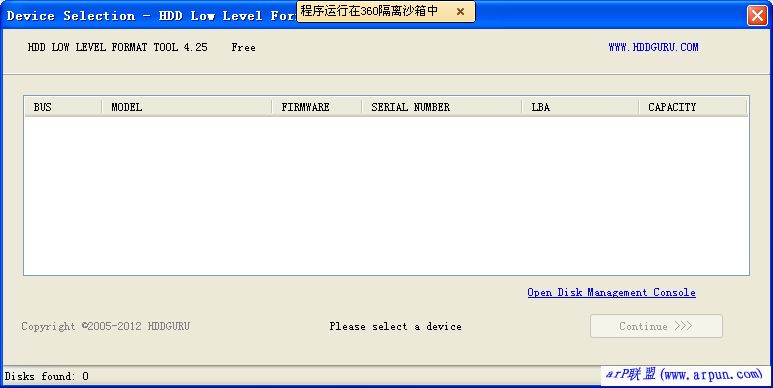Close the 360 sandbox notification popup
Viewport: 773px width, 388px height.
point(460,11)
